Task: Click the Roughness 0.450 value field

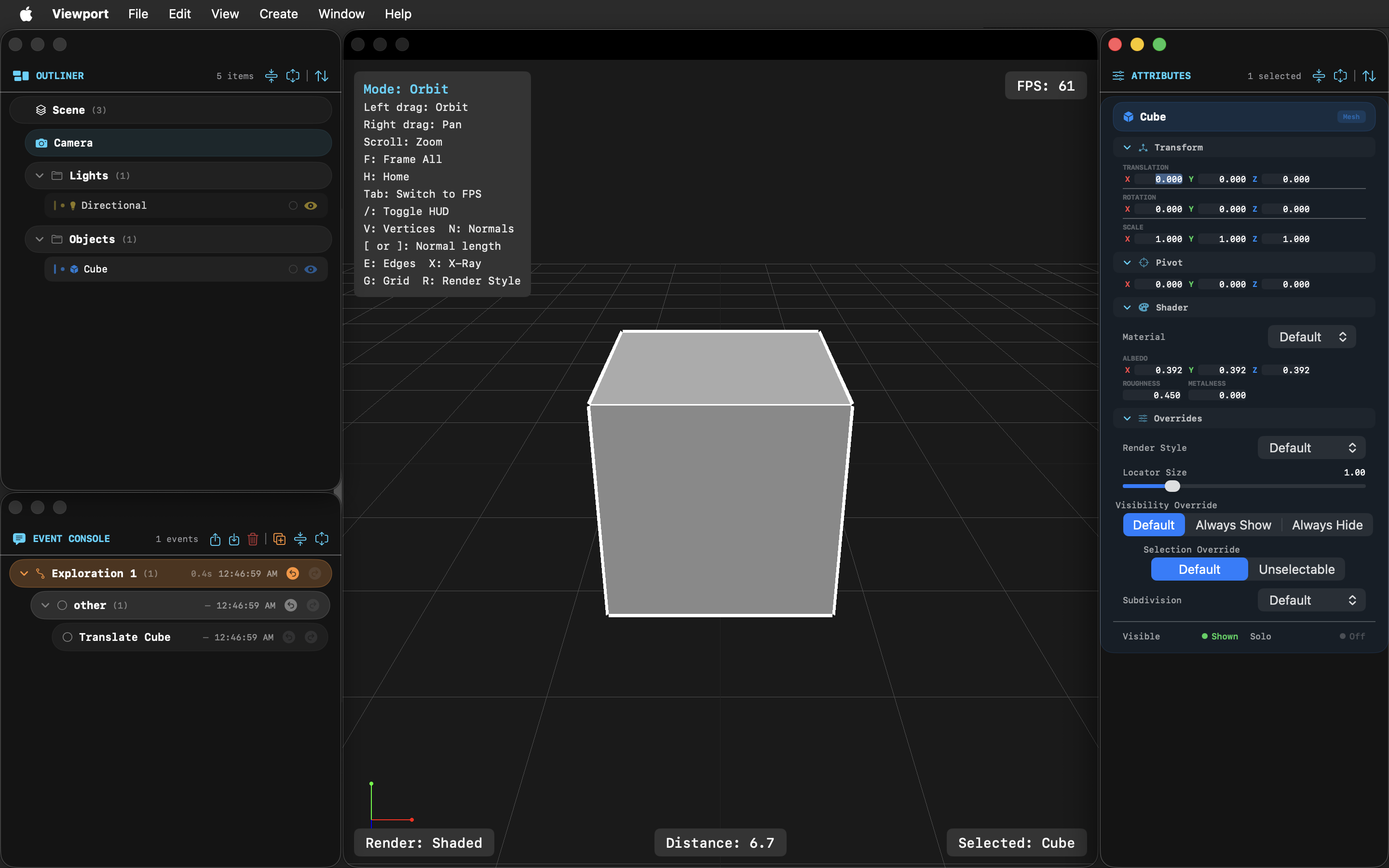Action: tap(1153, 395)
